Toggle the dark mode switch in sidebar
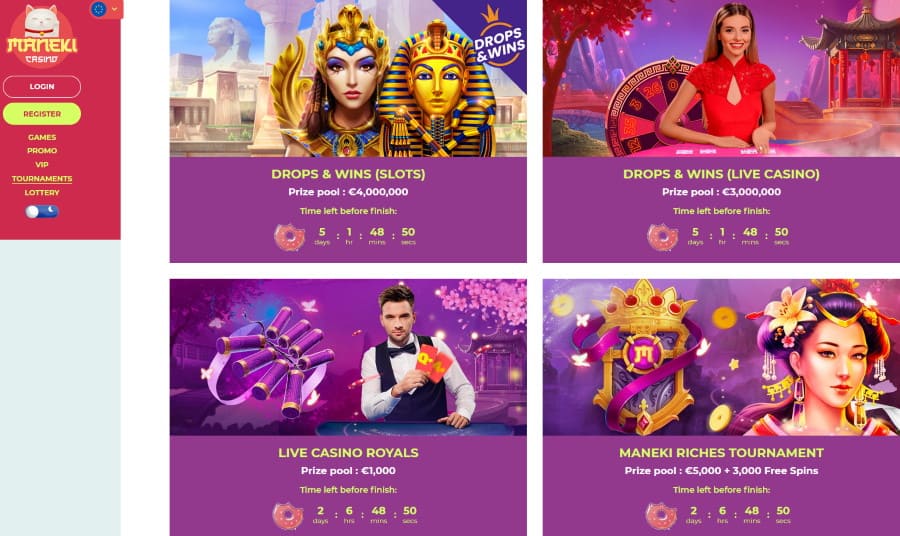 coord(41,211)
